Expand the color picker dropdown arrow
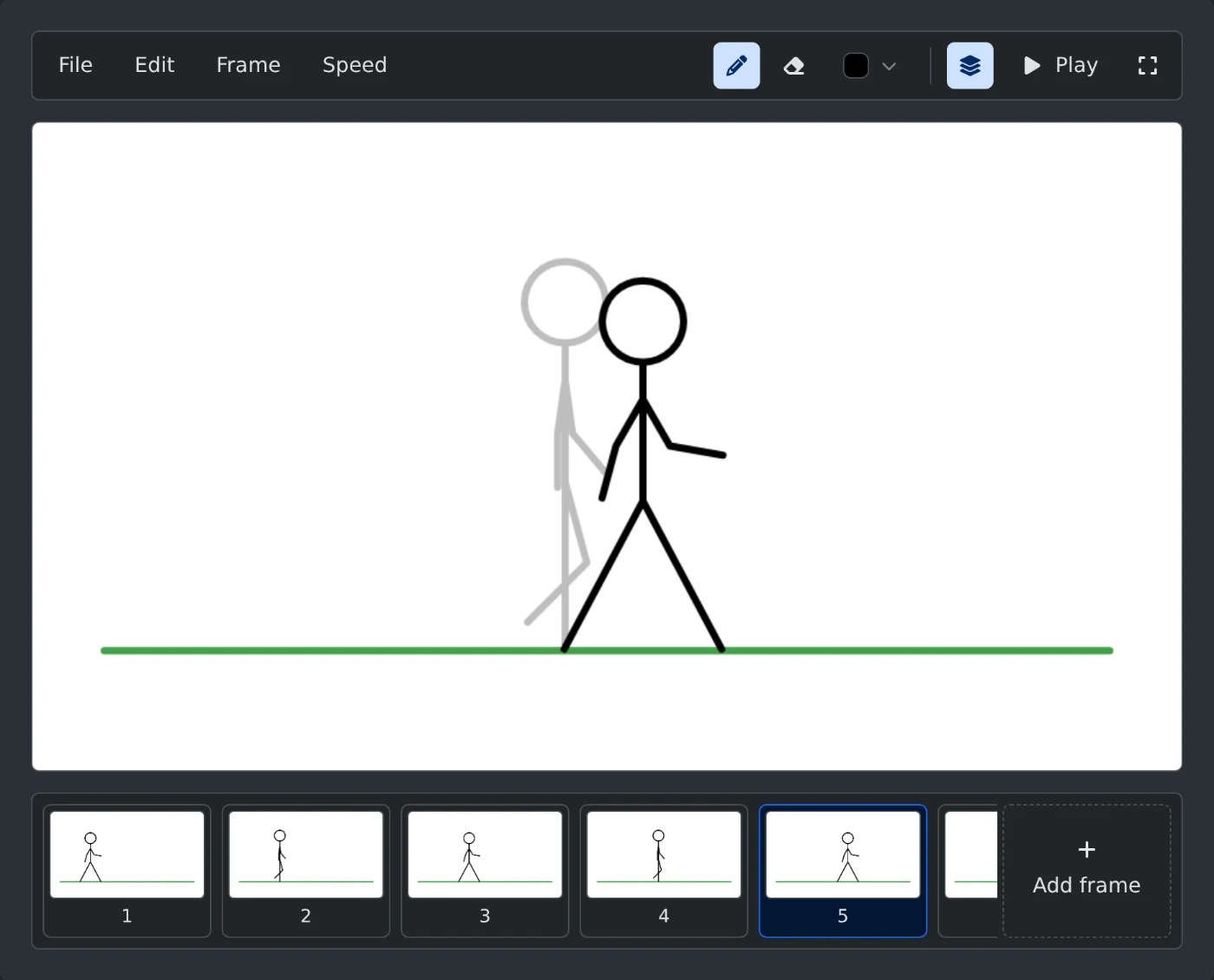 pyautogui.click(x=889, y=66)
